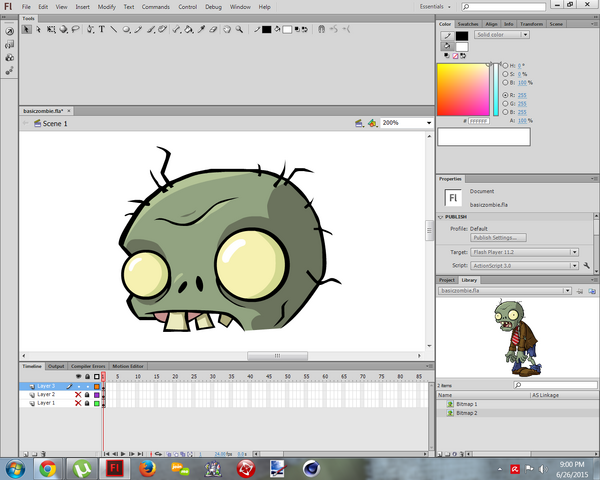Unlock Layer 1 padlock
Image resolution: width=600 pixels, height=480 pixels.
click(x=87, y=403)
